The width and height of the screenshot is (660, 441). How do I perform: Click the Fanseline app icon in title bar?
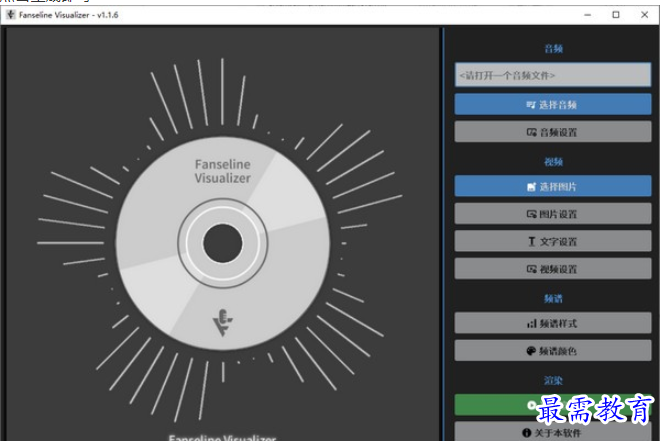tap(11, 15)
